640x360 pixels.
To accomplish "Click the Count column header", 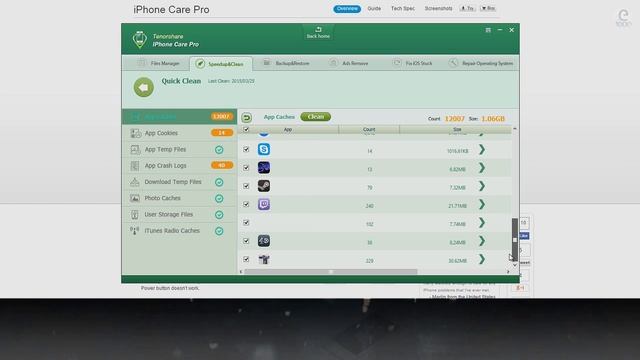I will coord(369,129).
